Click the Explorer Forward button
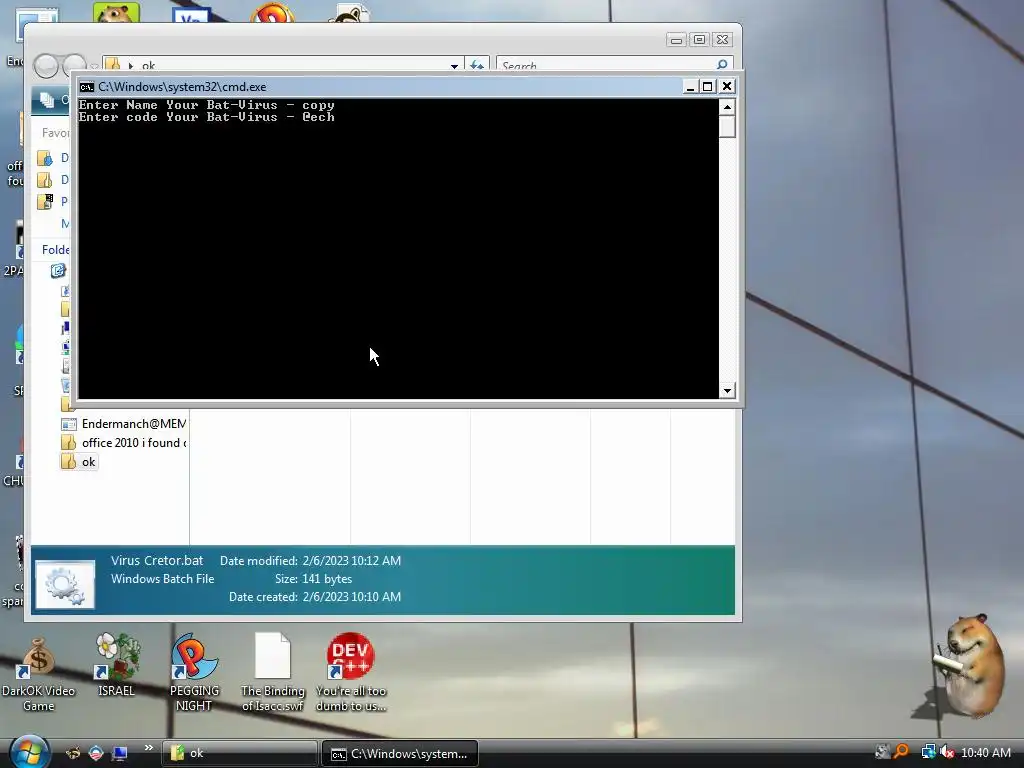 [x=74, y=64]
